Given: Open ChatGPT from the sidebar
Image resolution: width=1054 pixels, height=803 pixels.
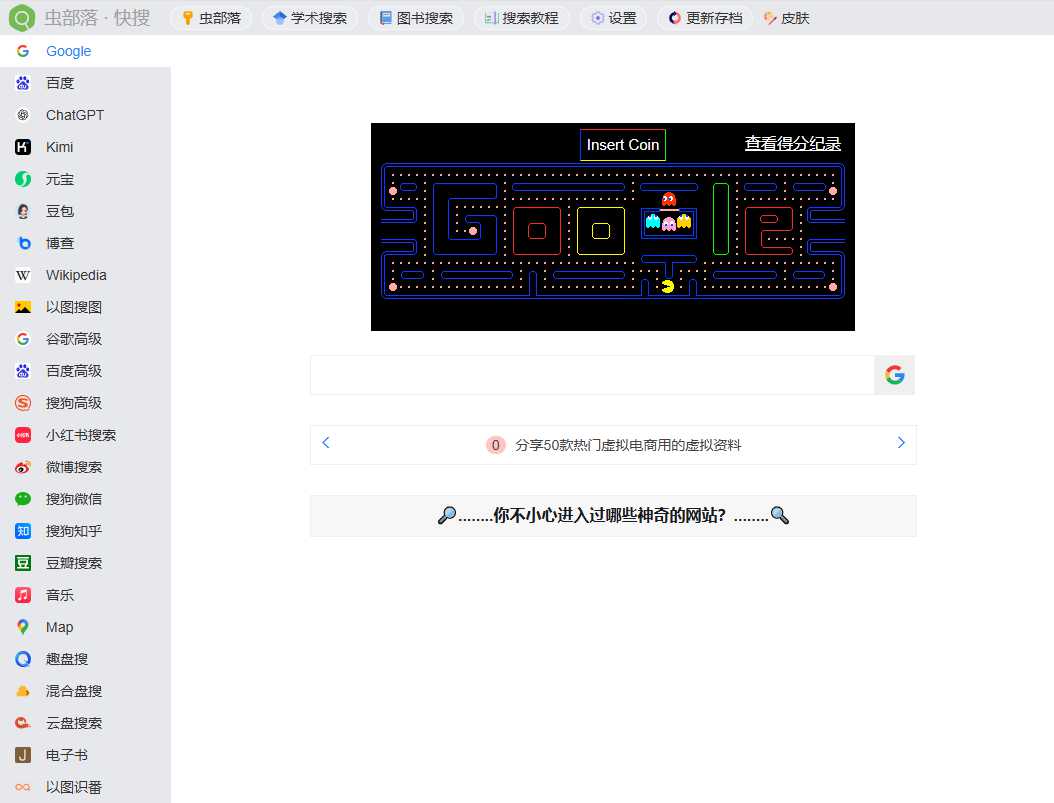Looking at the screenshot, I should click(x=72, y=115).
